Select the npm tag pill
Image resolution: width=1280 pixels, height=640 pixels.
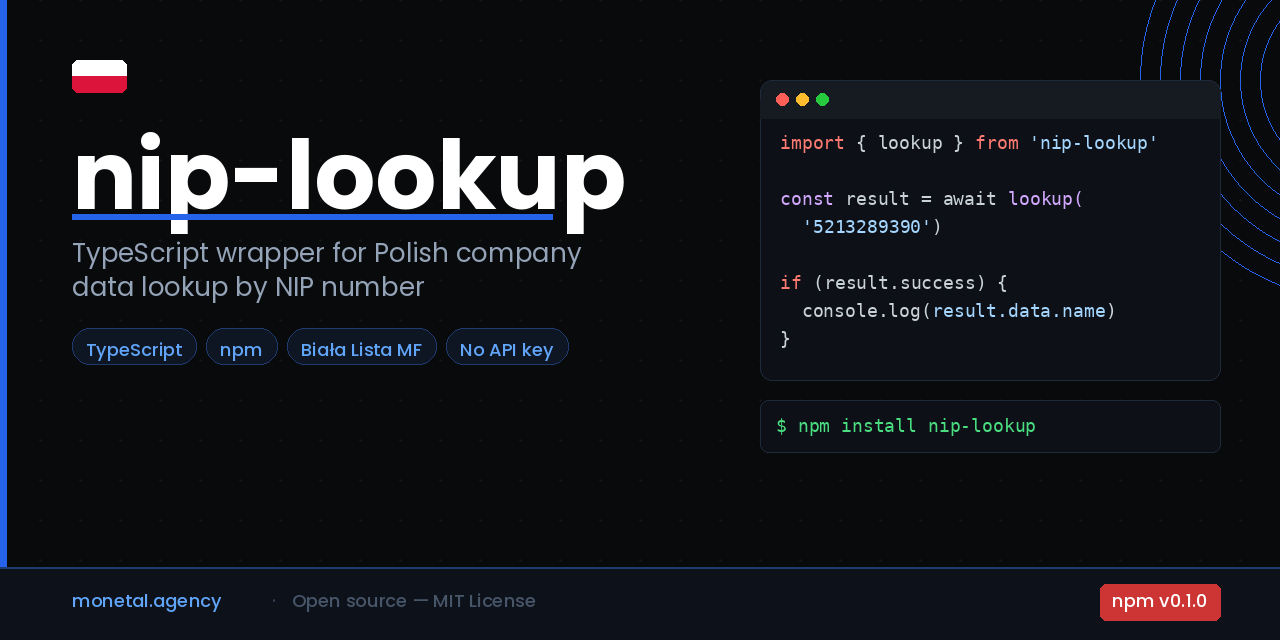point(241,347)
